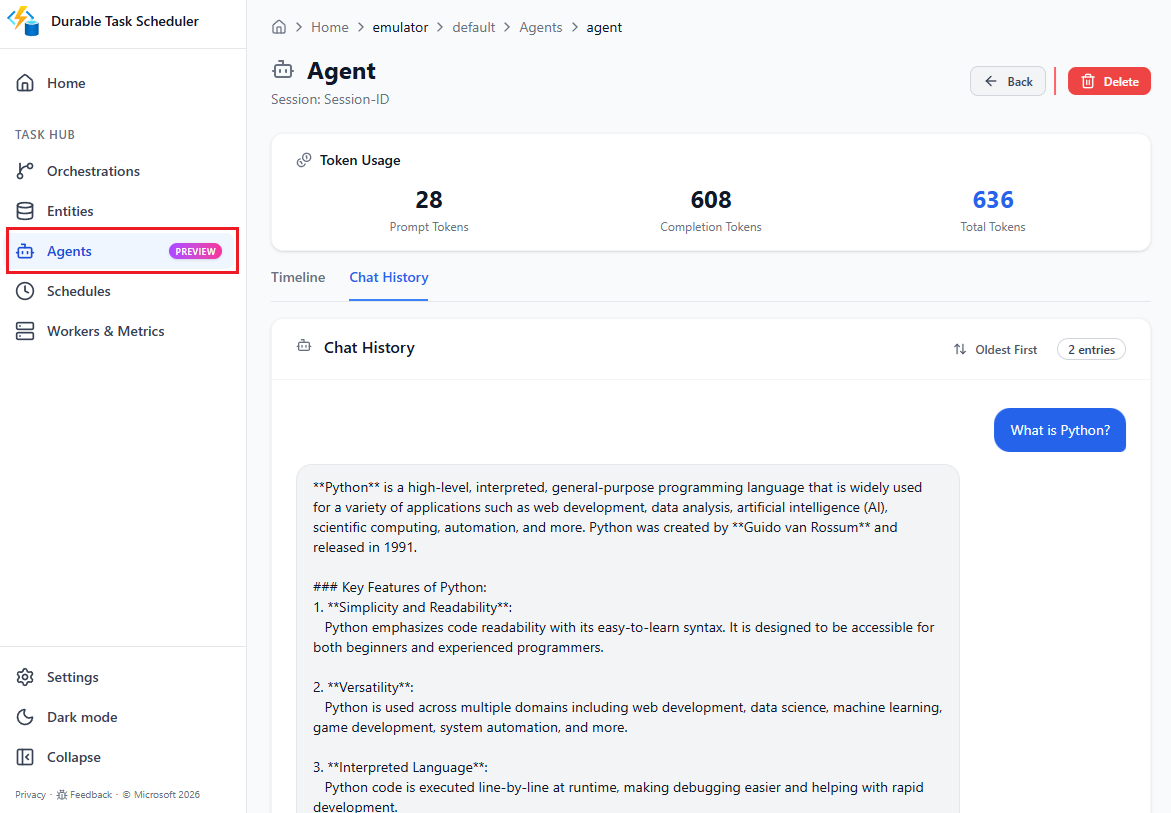The height and width of the screenshot is (813, 1171).
Task: Open Settings from the sidebar
Action: pos(122,677)
